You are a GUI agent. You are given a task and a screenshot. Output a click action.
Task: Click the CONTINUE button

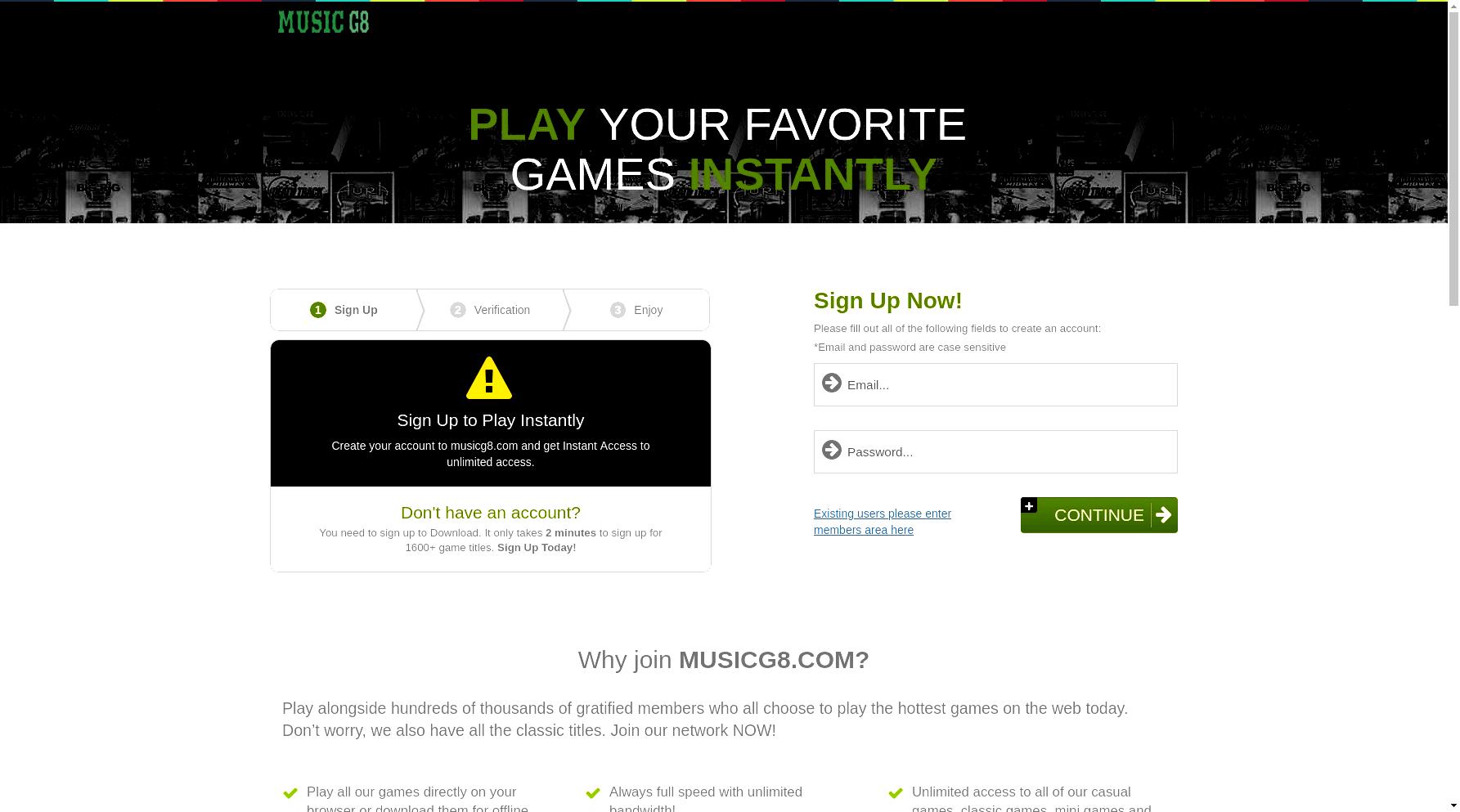point(1099,515)
